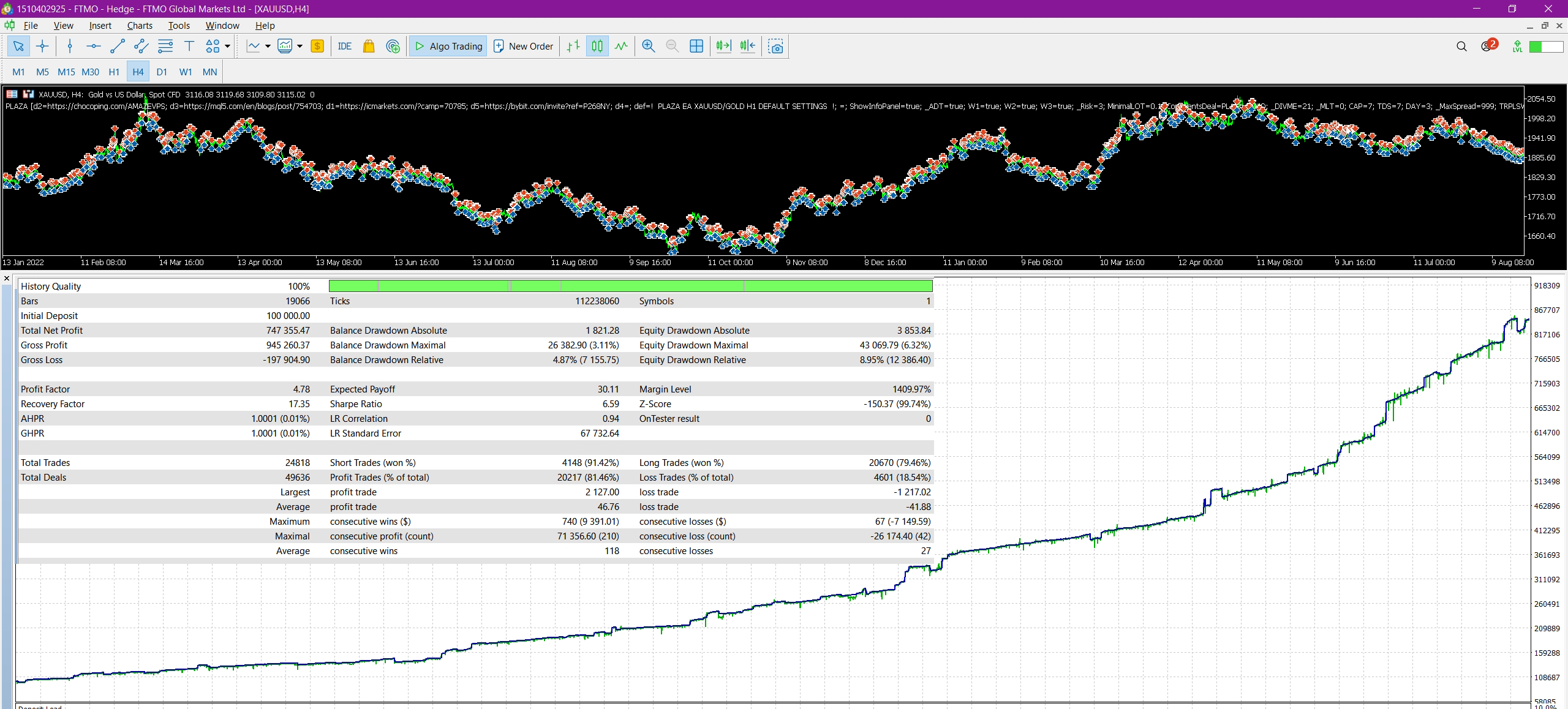Screen dimensions: 1568x709
Task: Open the Help menu
Action: point(265,25)
